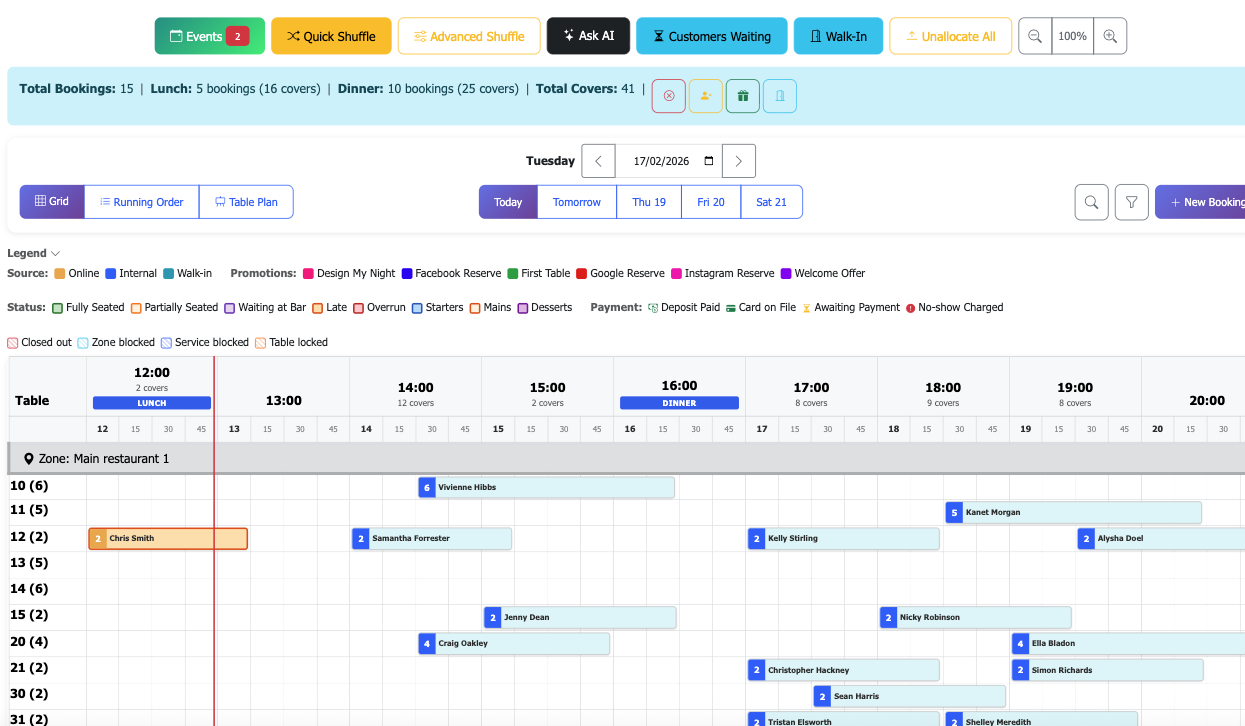Click the green gift voucher icon
The image size is (1245, 726).
(742, 96)
